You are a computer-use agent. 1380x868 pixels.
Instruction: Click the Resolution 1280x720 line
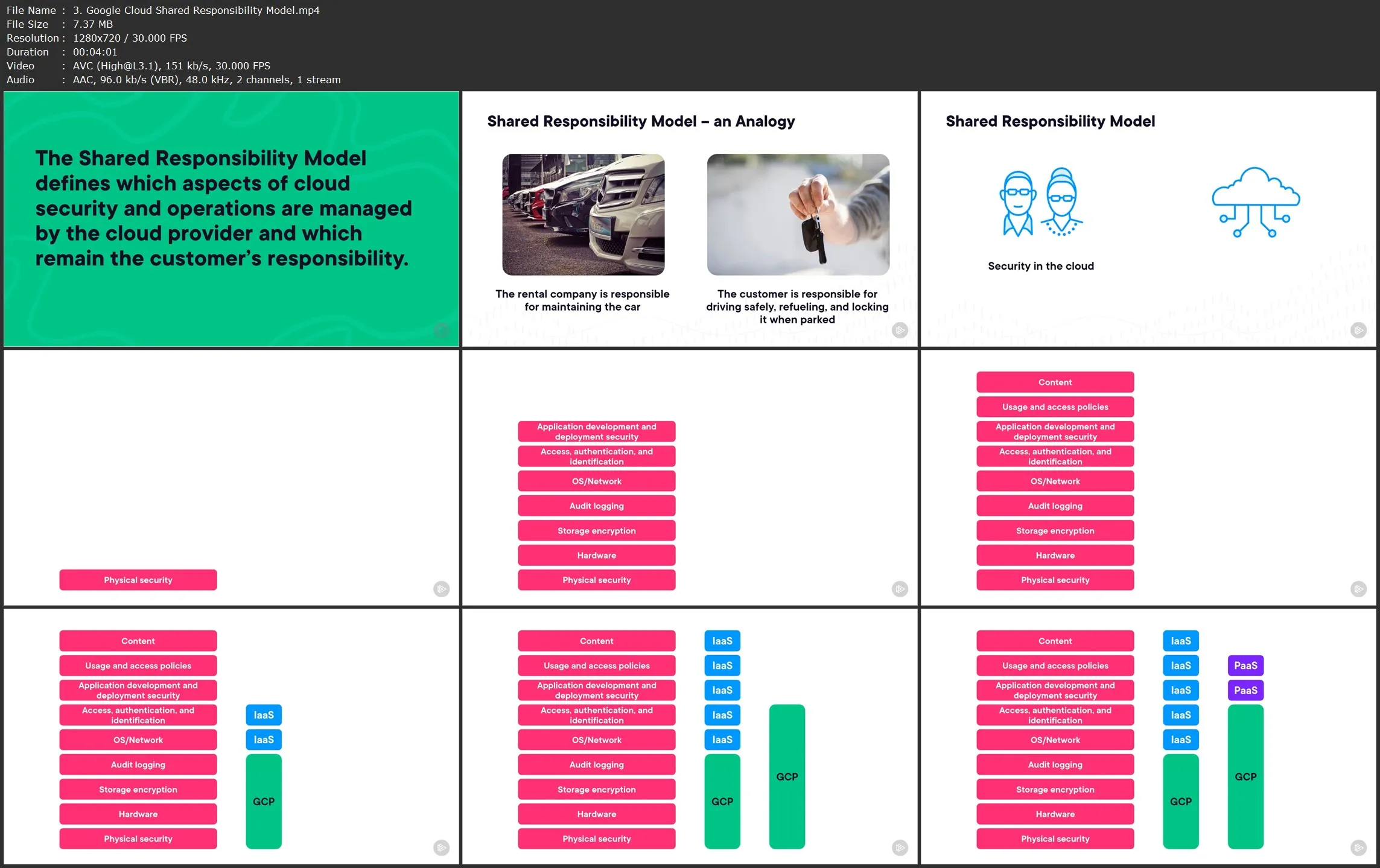pos(97,38)
